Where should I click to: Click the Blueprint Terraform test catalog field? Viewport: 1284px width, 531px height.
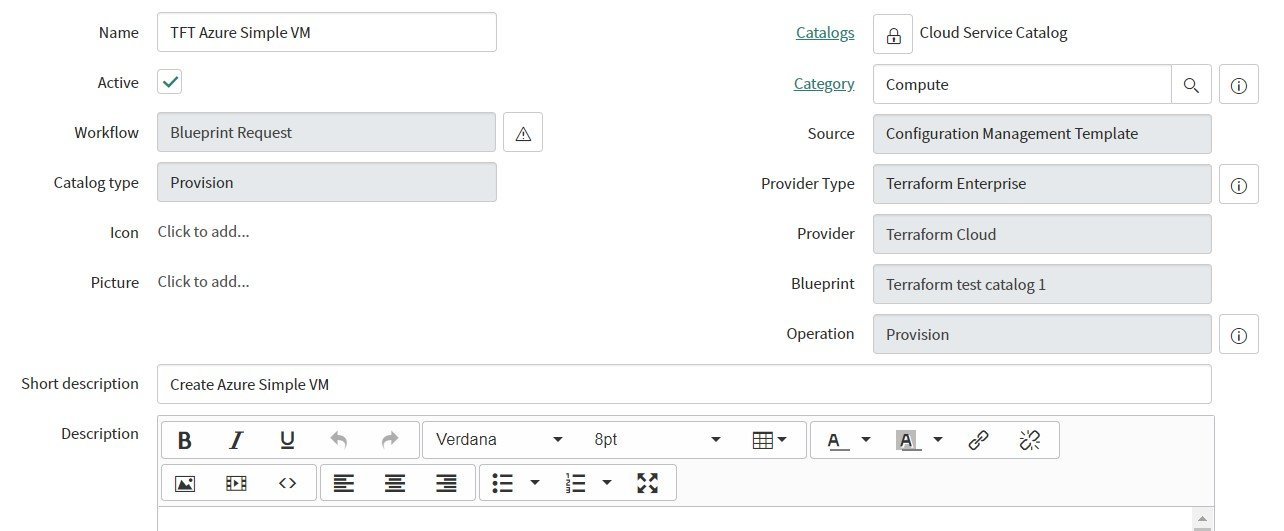[1042, 284]
